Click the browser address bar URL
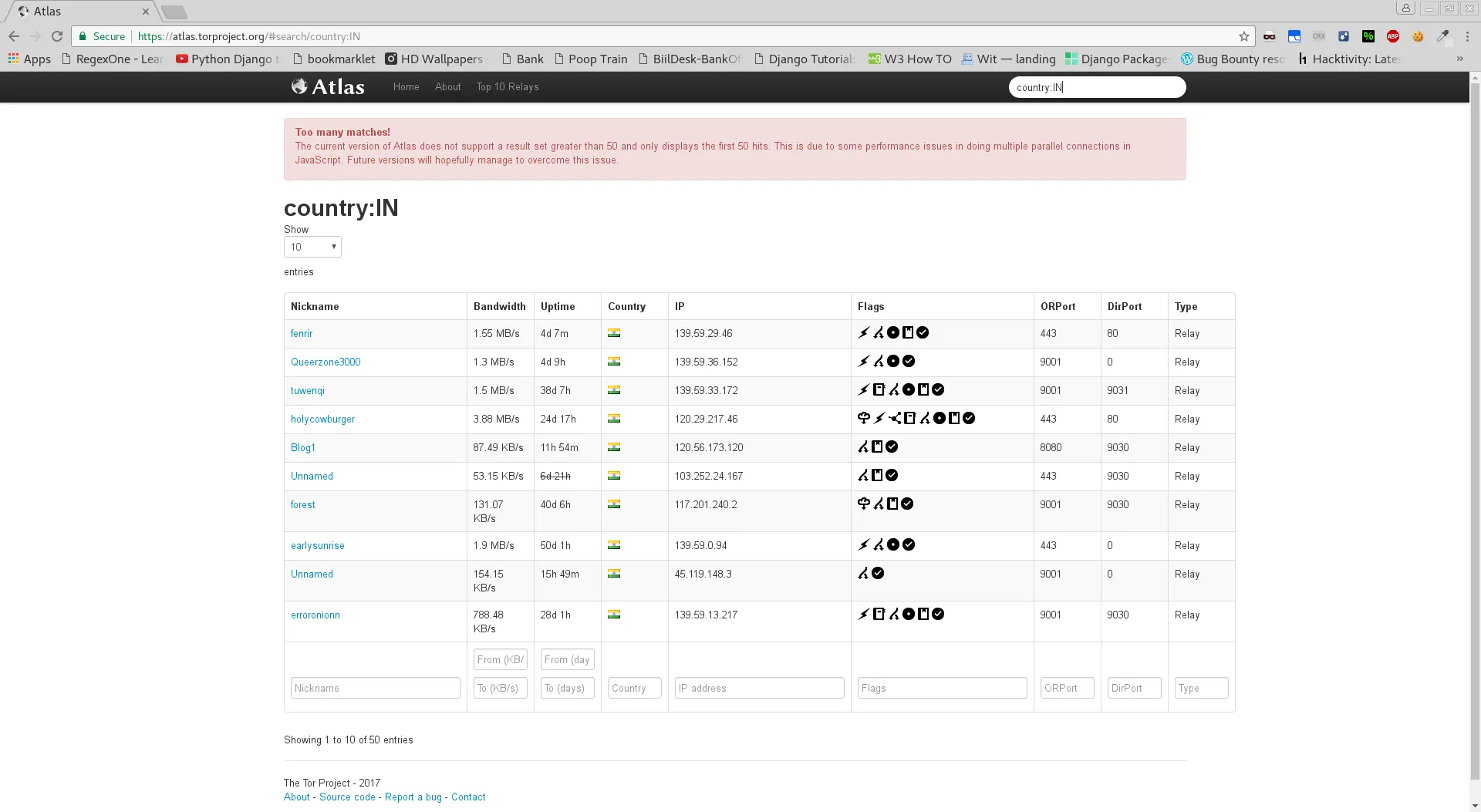The height and width of the screenshot is (812, 1481). click(x=249, y=36)
